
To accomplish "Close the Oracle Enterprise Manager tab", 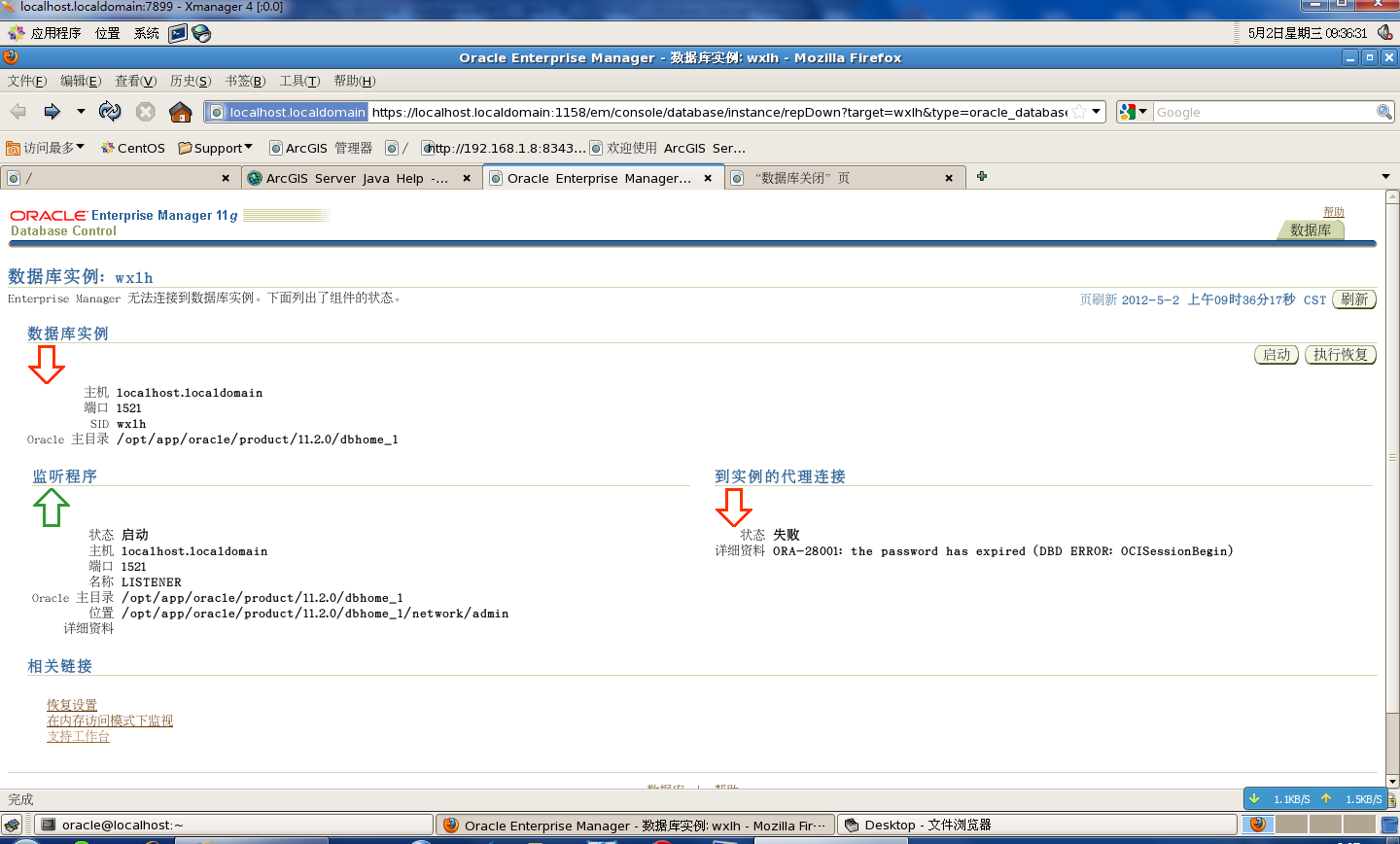I will (x=708, y=178).
